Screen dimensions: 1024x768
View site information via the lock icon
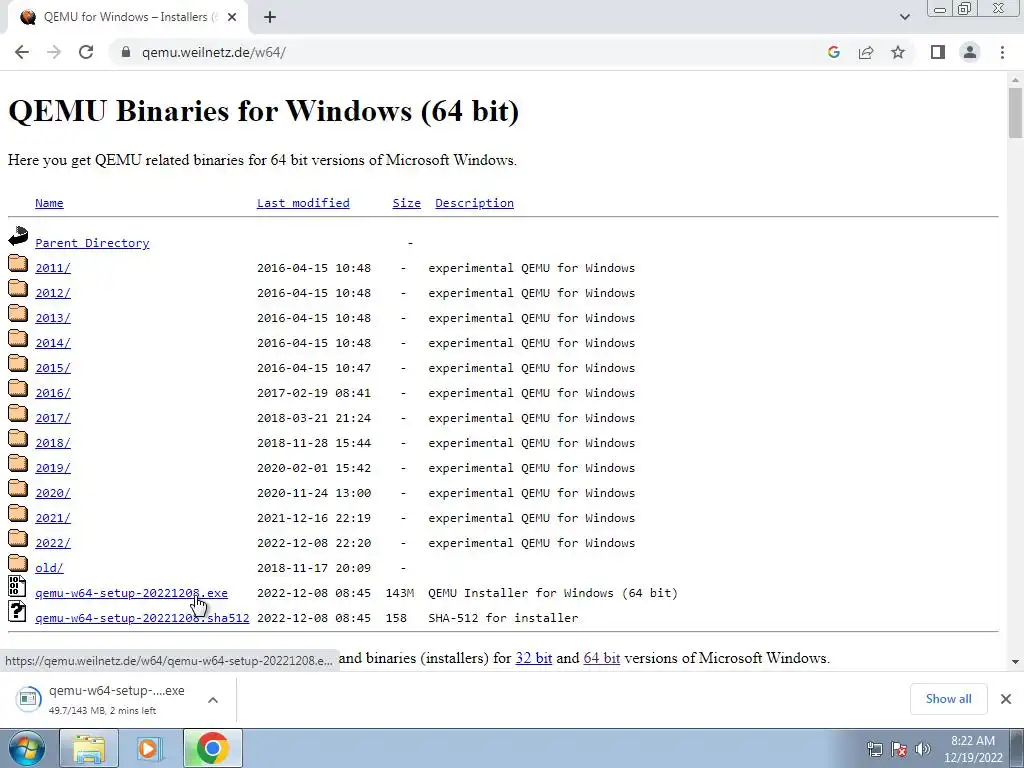click(x=126, y=52)
